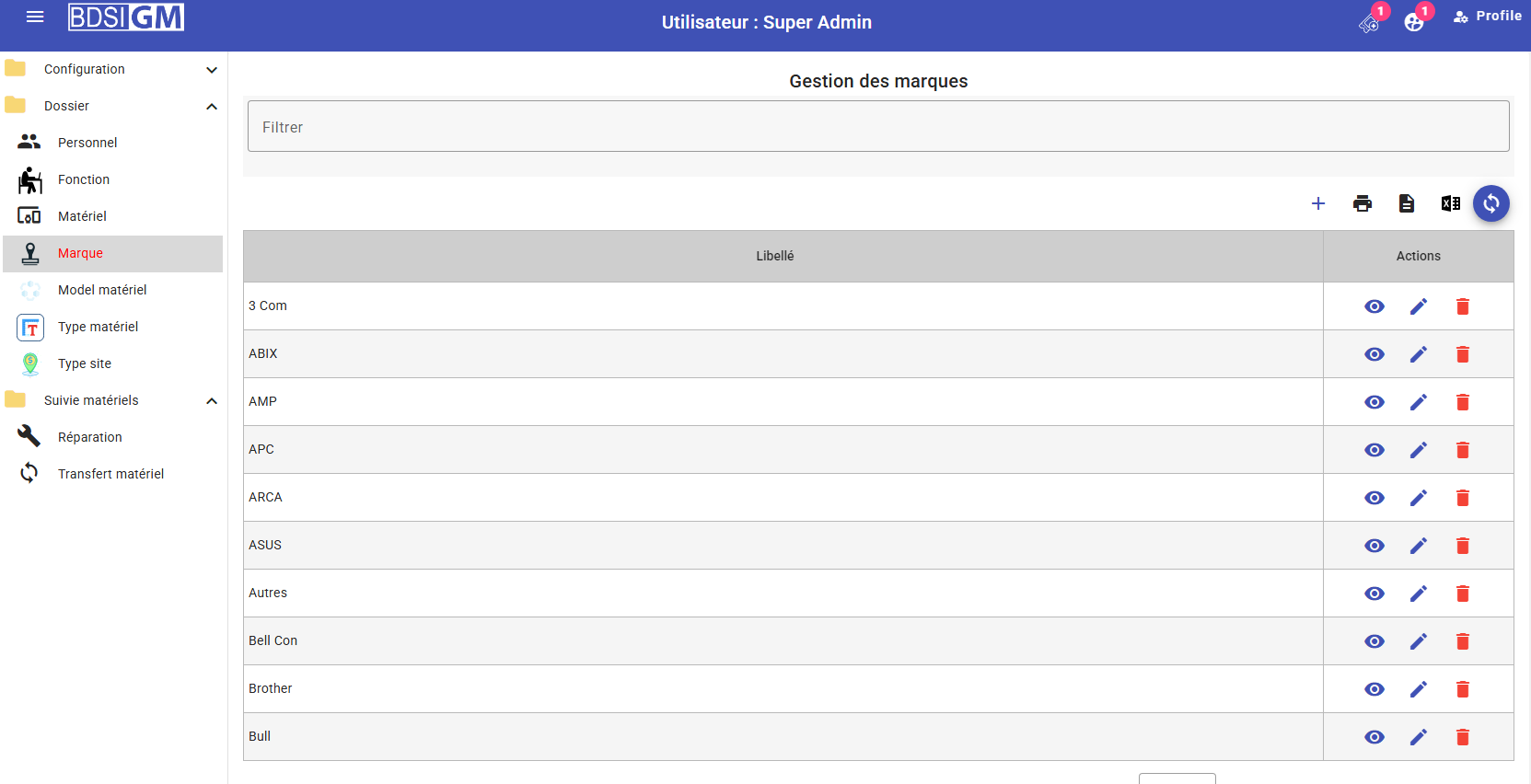Screen dimensions: 1531x784
Task: Delete the Bull row
Action: (1463, 737)
